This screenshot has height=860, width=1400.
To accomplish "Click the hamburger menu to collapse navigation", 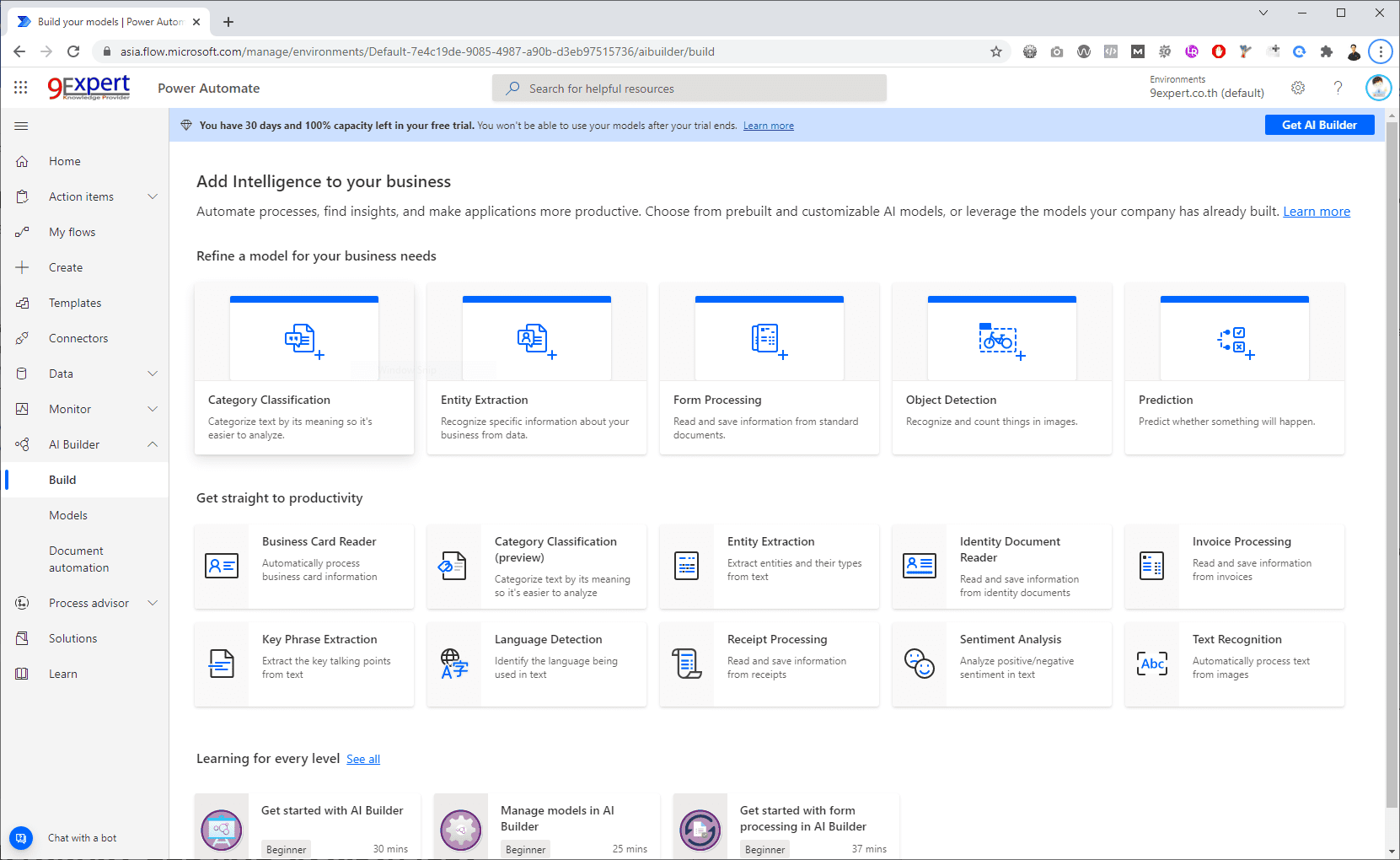I will (21, 126).
